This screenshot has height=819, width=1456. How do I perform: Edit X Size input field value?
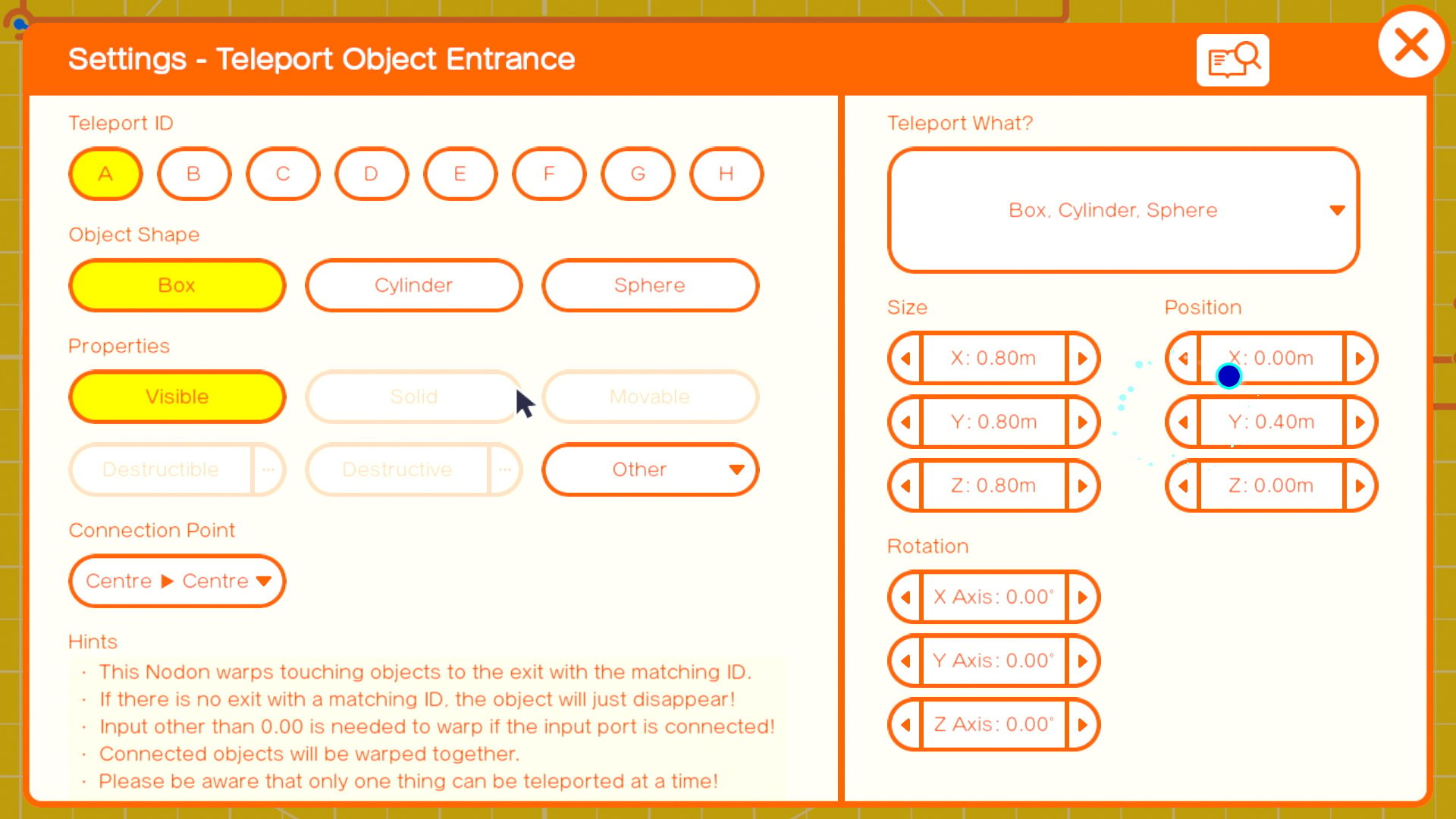(x=993, y=358)
